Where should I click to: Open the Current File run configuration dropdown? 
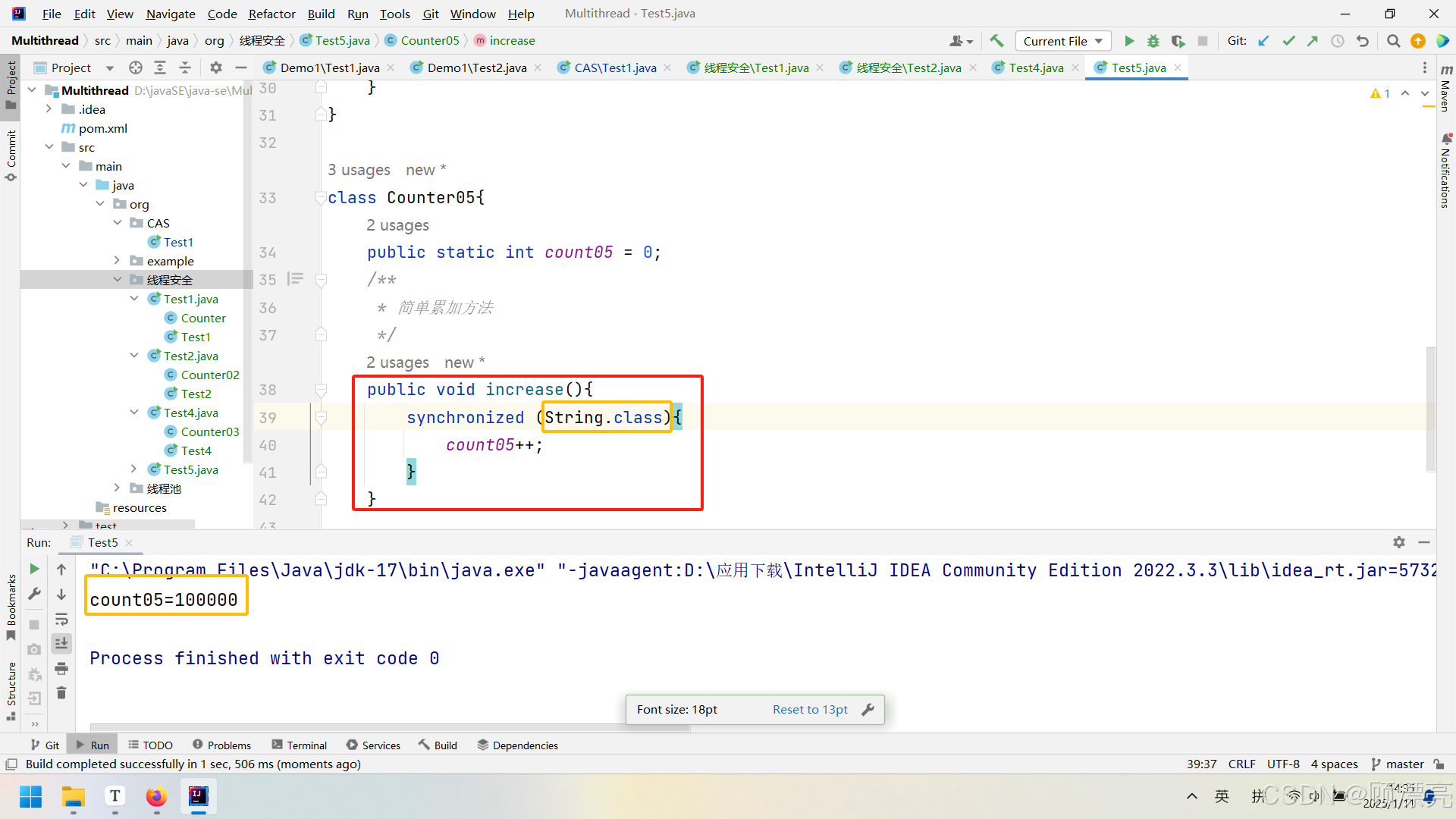(1062, 41)
